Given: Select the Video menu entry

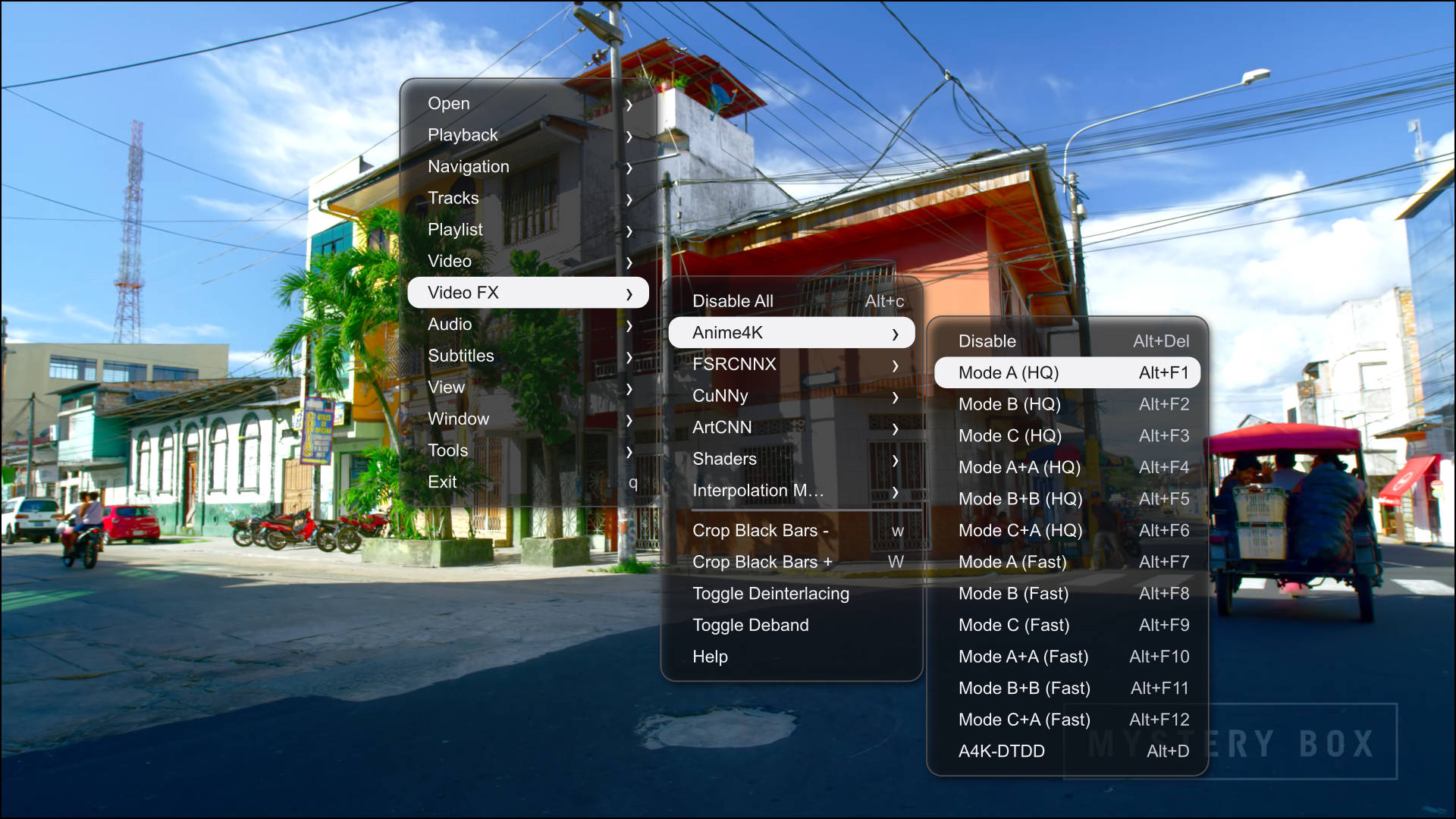Looking at the screenshot, I should click(528, 261).
